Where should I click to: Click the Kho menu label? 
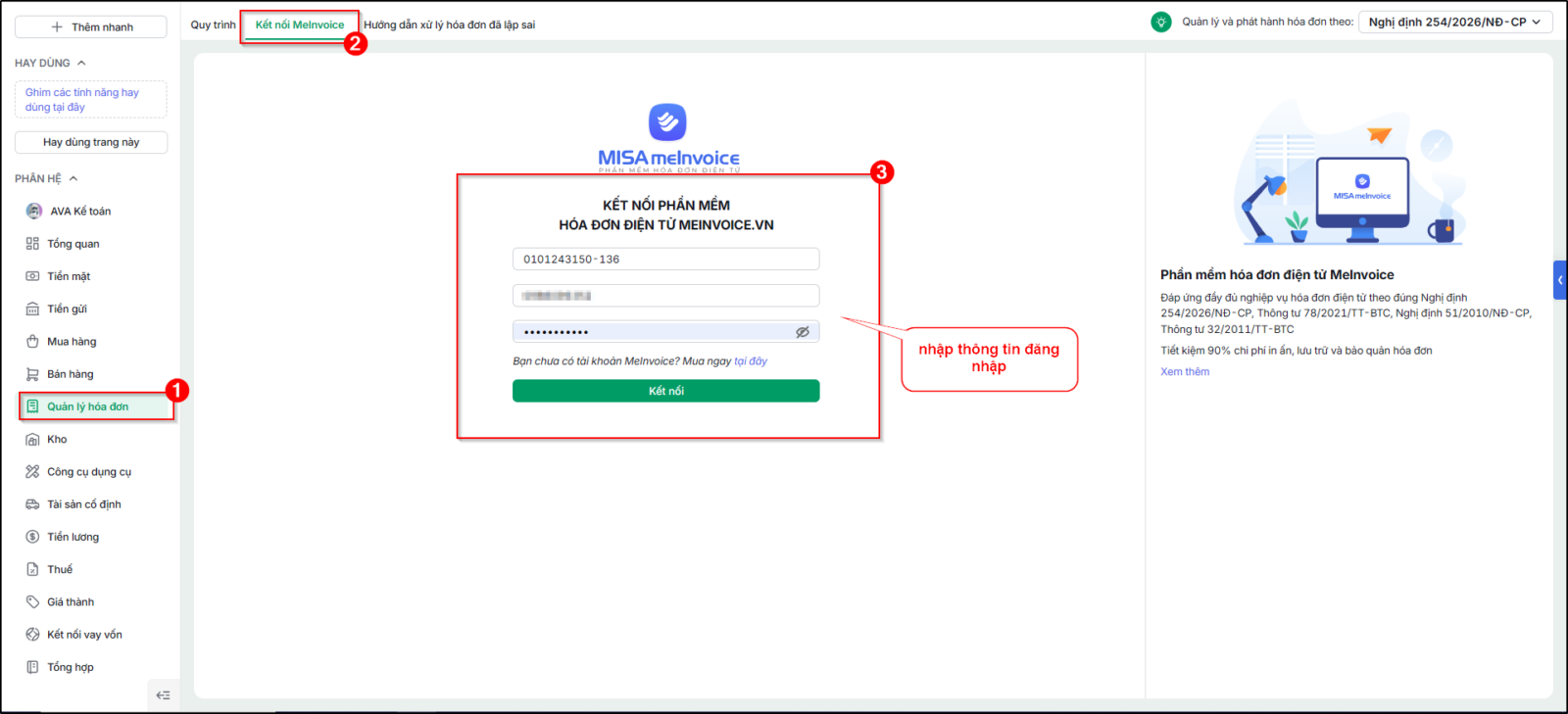tap(57, 440)
